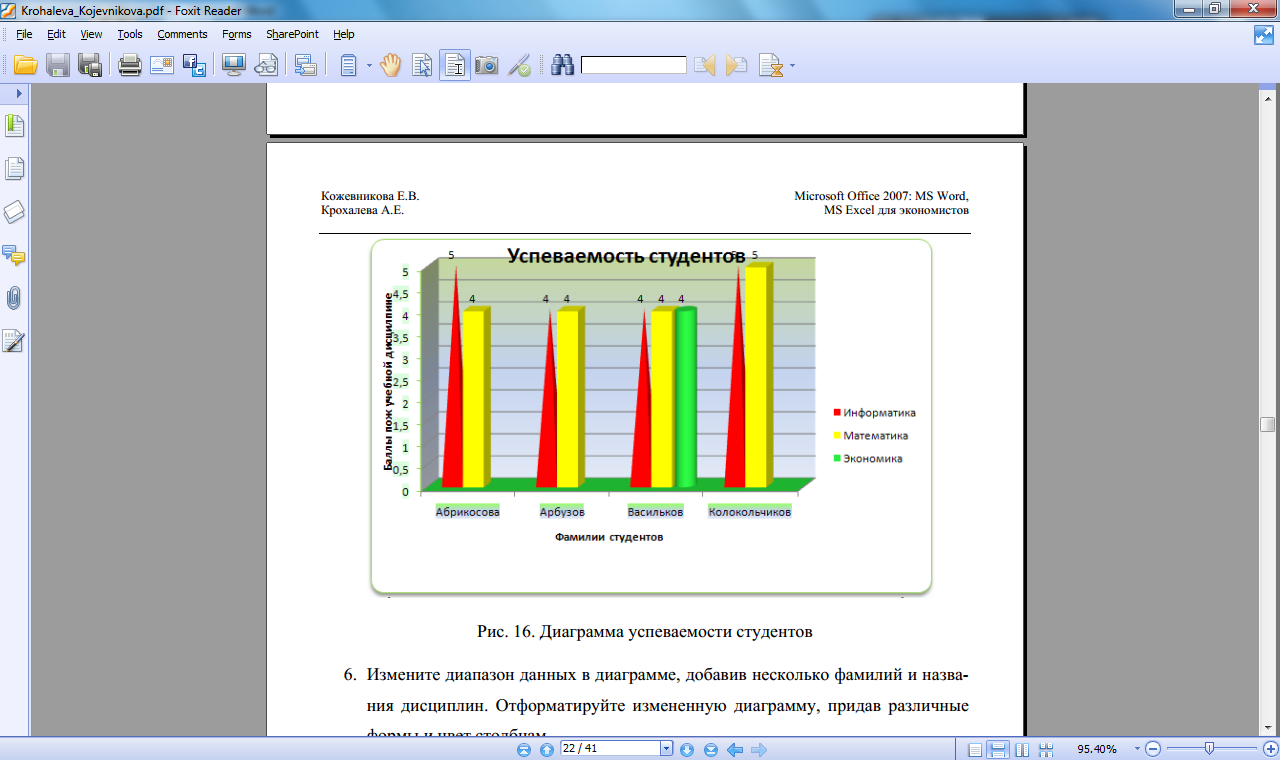The width and height of the screenshot is (1280, 760).
Task: Open the Bookmarks panel
Action: point(14,126)
